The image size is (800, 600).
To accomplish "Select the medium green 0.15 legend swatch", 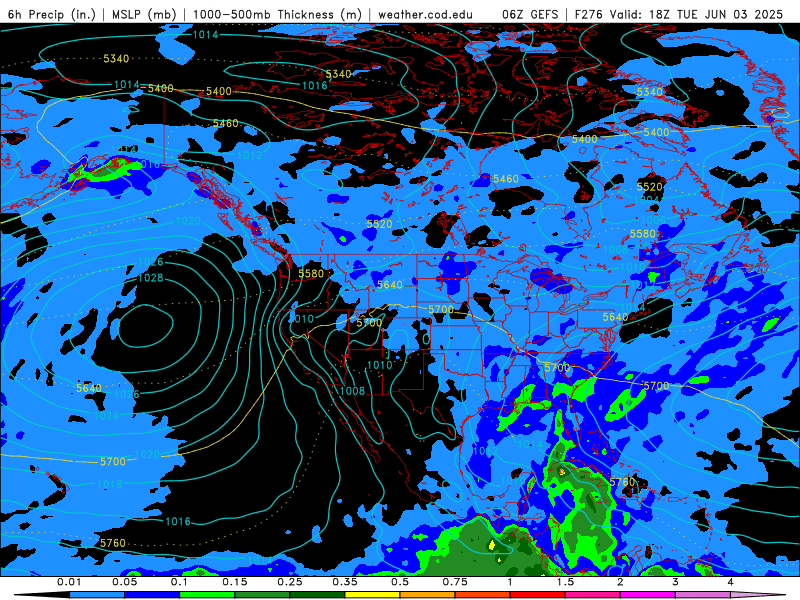I will pyautogui.click(x=262, y=595).
